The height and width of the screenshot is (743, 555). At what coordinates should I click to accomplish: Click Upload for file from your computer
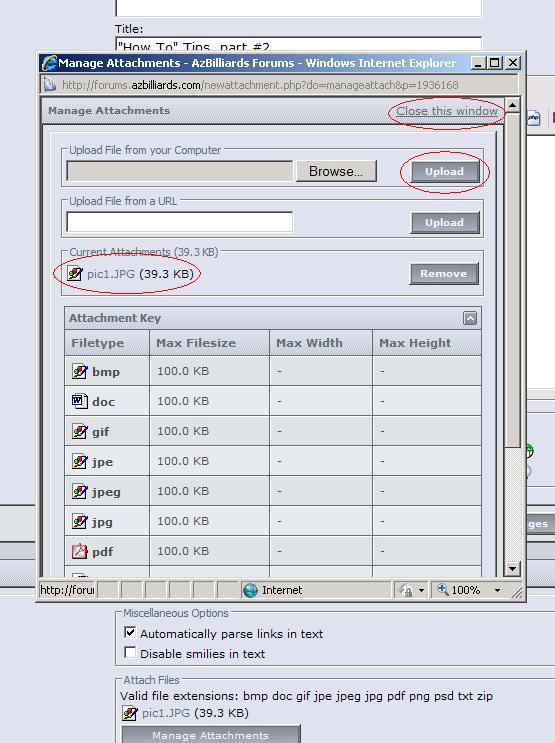(445, 172)
